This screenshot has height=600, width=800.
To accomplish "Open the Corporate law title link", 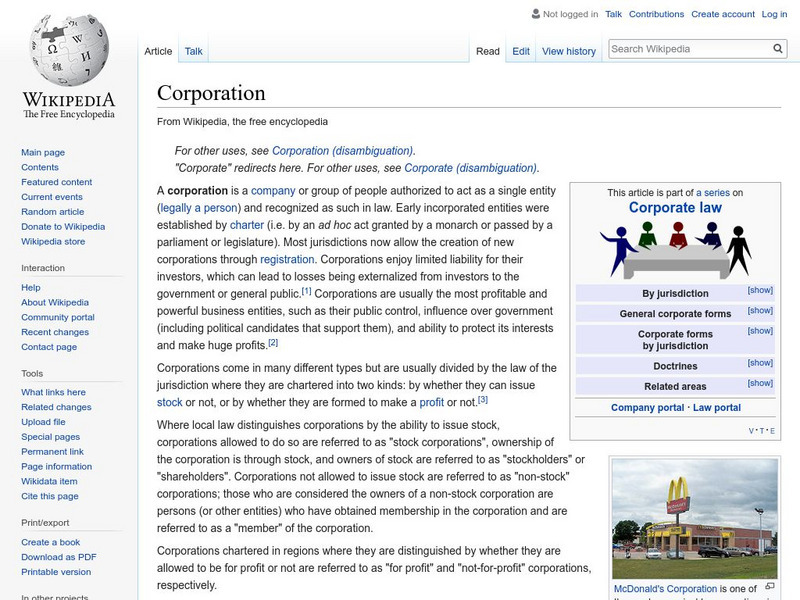I will click(675, 208).
